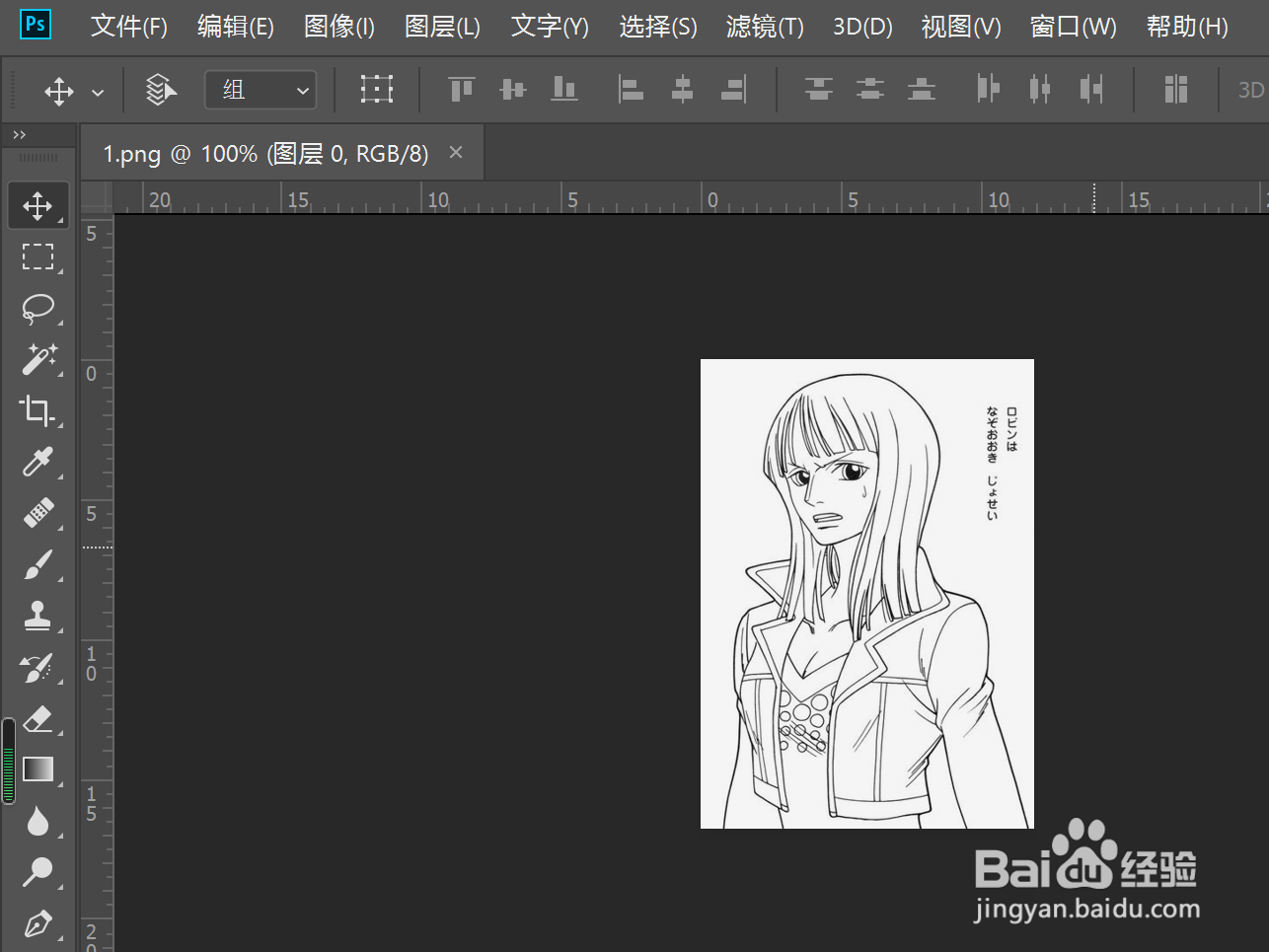Select the Move tool in toolbar

coord(38,206)
